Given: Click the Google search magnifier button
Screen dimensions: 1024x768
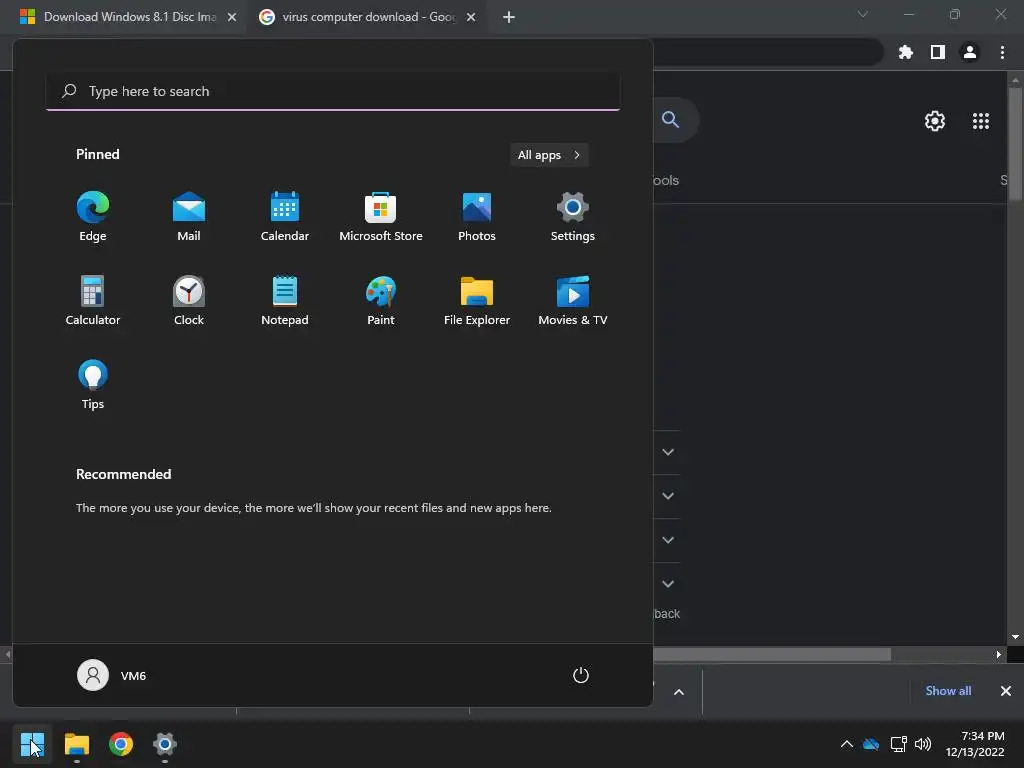Looking at the screenshot, I should [671, 120].
